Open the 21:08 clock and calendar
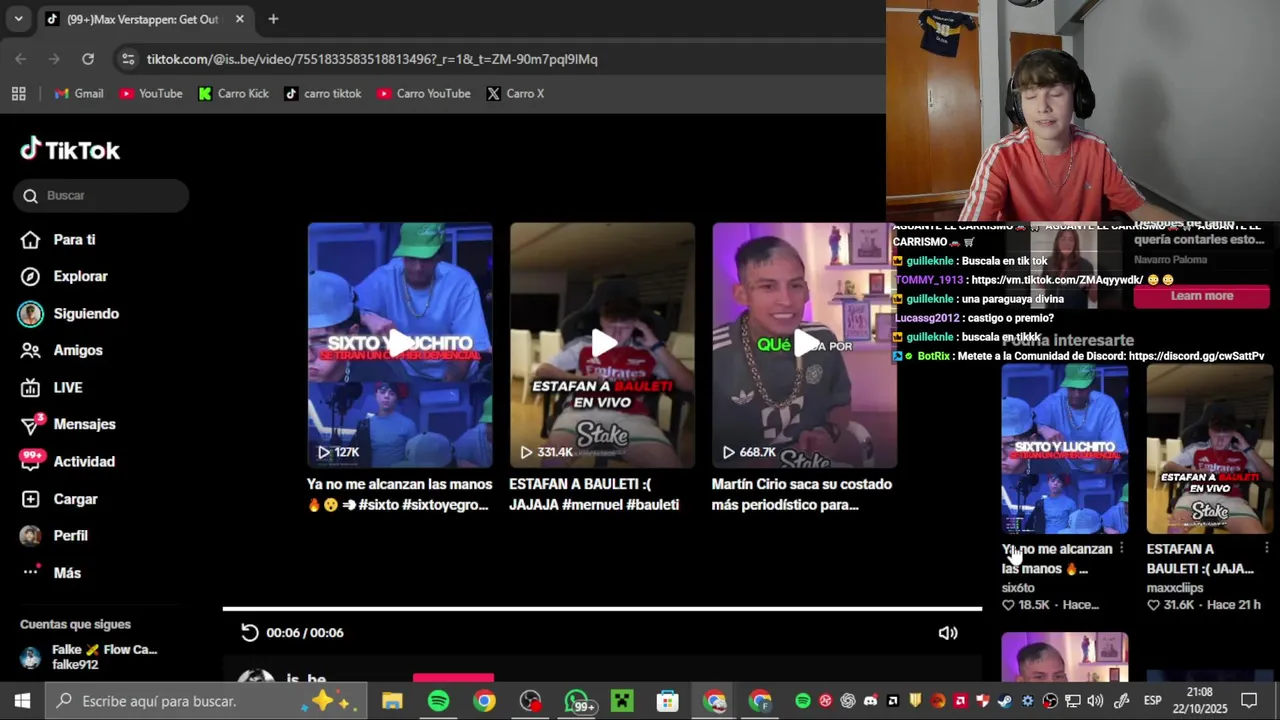 [x=1200, y=701]
